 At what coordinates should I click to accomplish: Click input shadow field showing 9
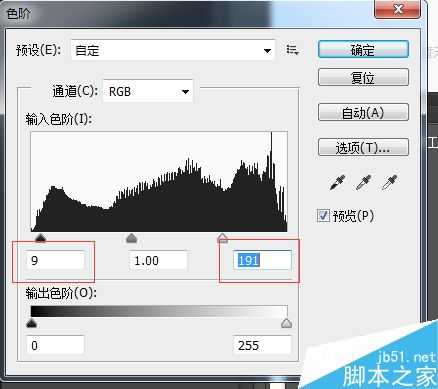[x=55, y=260]
